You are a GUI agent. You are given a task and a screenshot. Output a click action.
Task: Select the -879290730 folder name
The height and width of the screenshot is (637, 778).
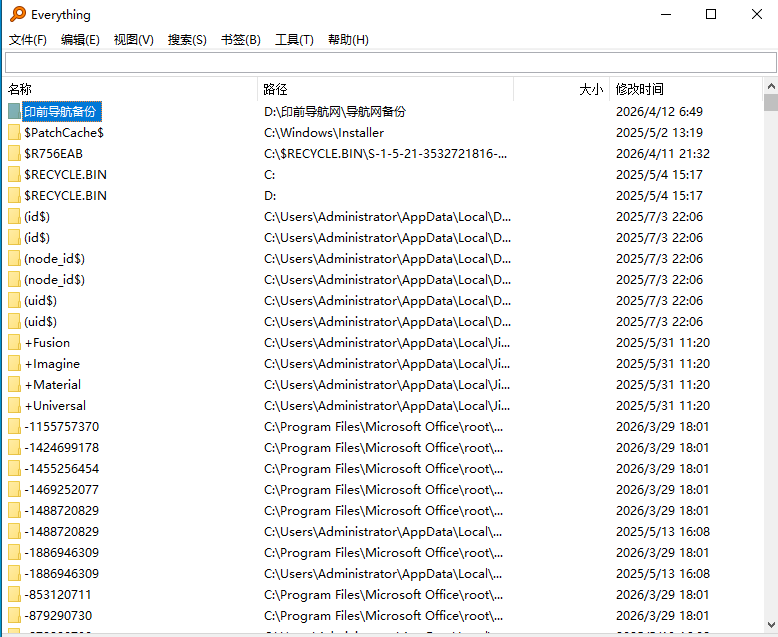click(58, 616)
